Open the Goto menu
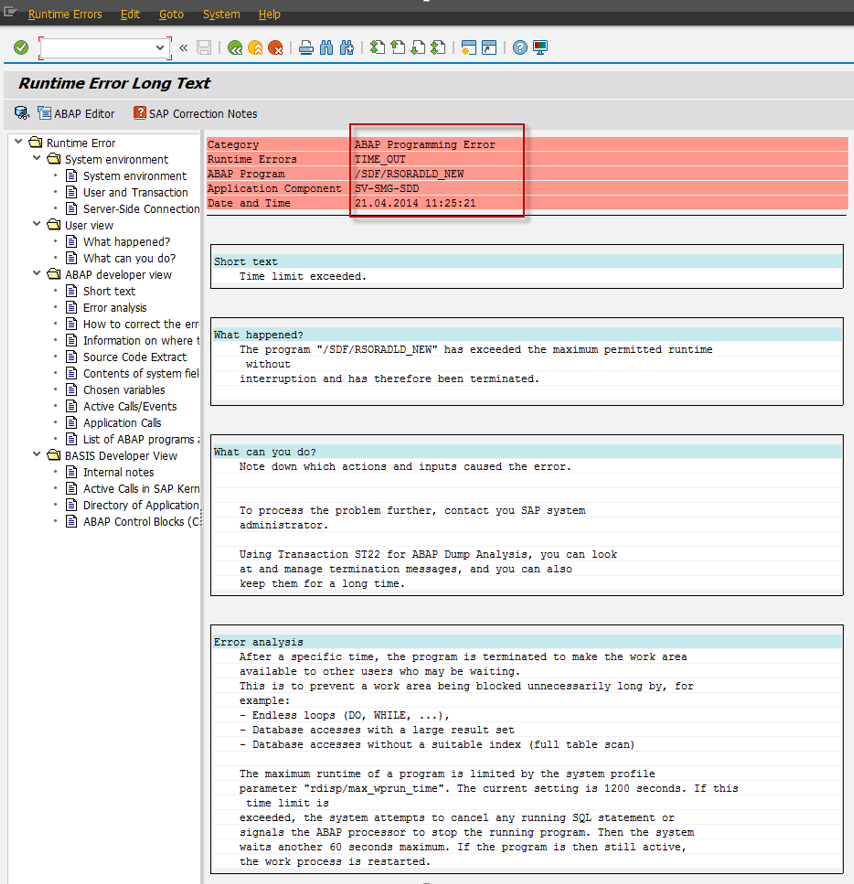This screenshot has width=854, height=884. [x=171, y=14]
